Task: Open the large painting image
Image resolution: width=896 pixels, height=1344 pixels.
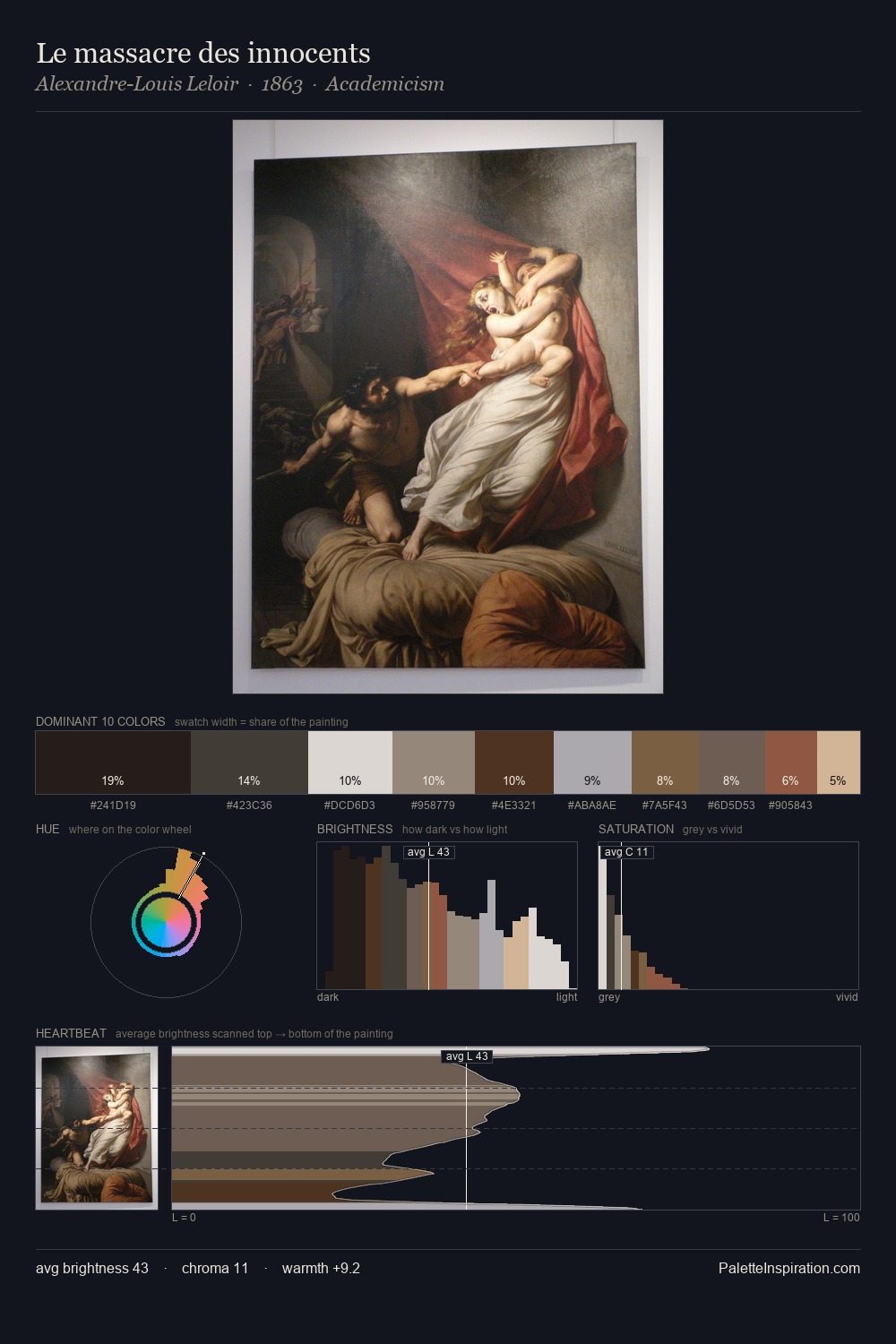Action: (x=448, y=407)
